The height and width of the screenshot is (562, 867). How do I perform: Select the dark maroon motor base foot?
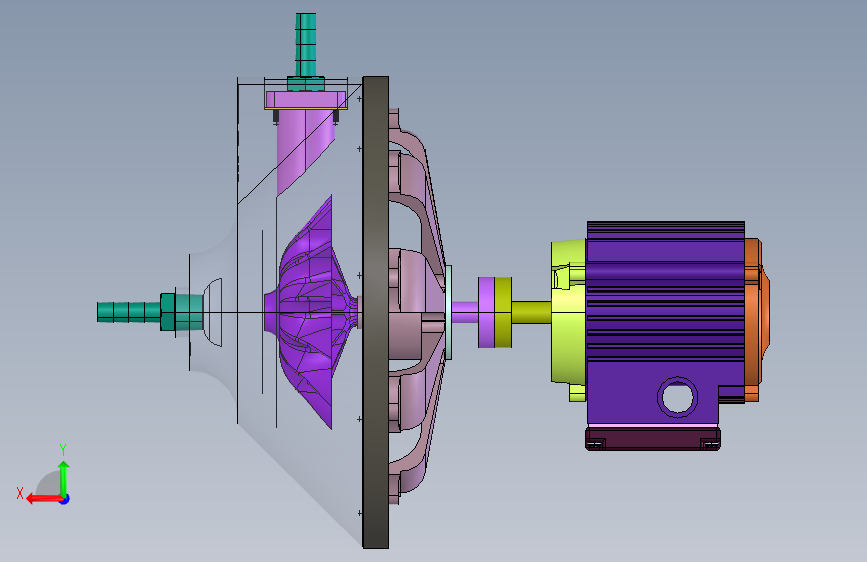tap(652, 438)
